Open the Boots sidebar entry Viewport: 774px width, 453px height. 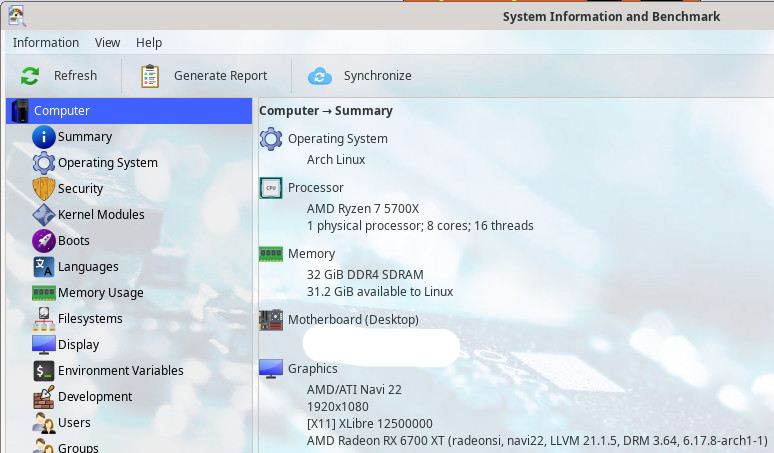(74, 241)
